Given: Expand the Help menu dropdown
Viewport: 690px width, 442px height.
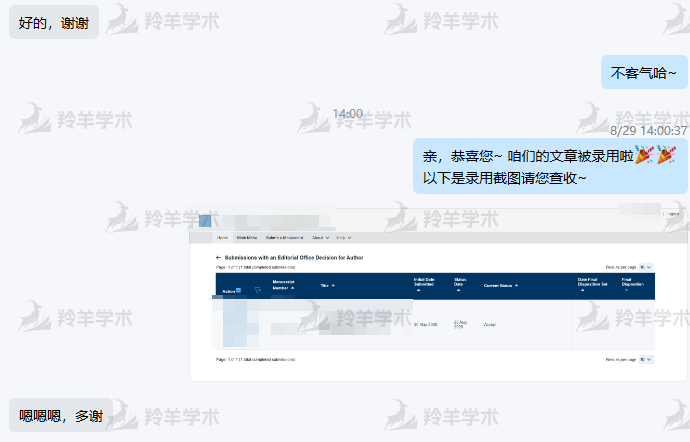Looking at the screenshot, I should tap(342, 238).
